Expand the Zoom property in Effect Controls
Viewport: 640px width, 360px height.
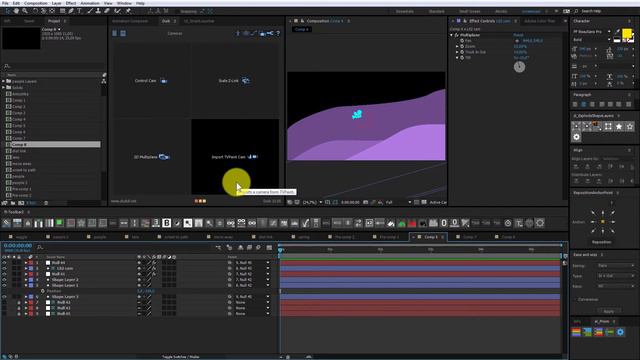click(x=457, y=47)
